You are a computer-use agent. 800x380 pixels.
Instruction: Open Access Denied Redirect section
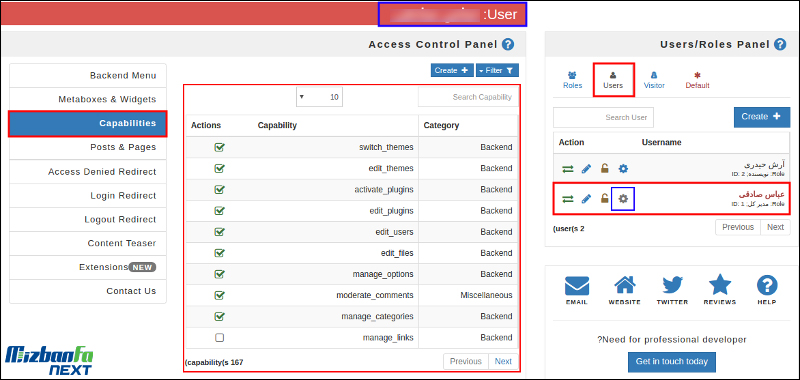(x=88, y=172)
